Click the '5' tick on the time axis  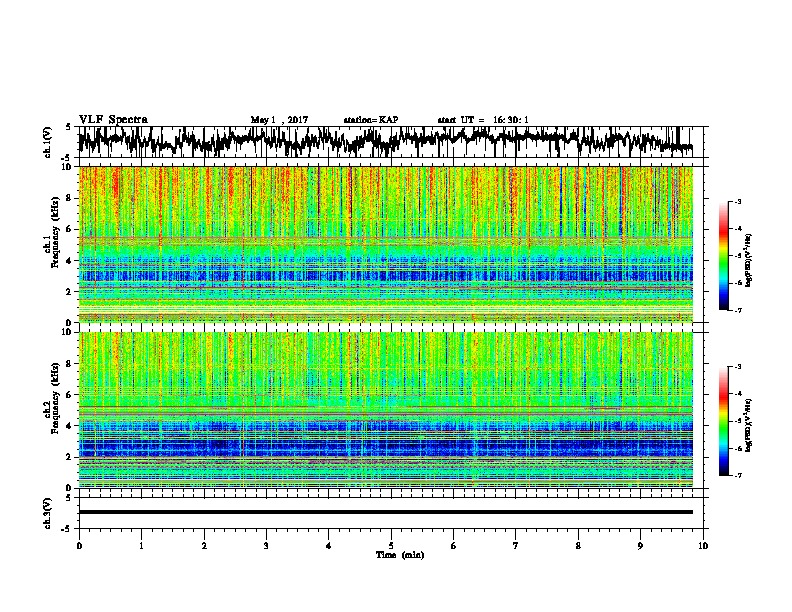click(391, 546)
